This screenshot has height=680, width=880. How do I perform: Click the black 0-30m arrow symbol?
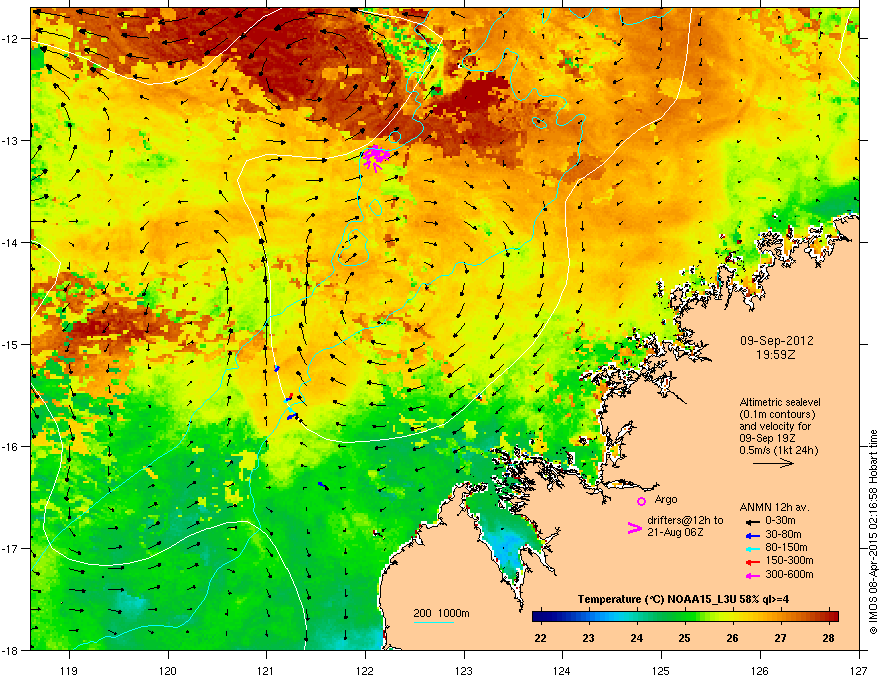[751, 521]
